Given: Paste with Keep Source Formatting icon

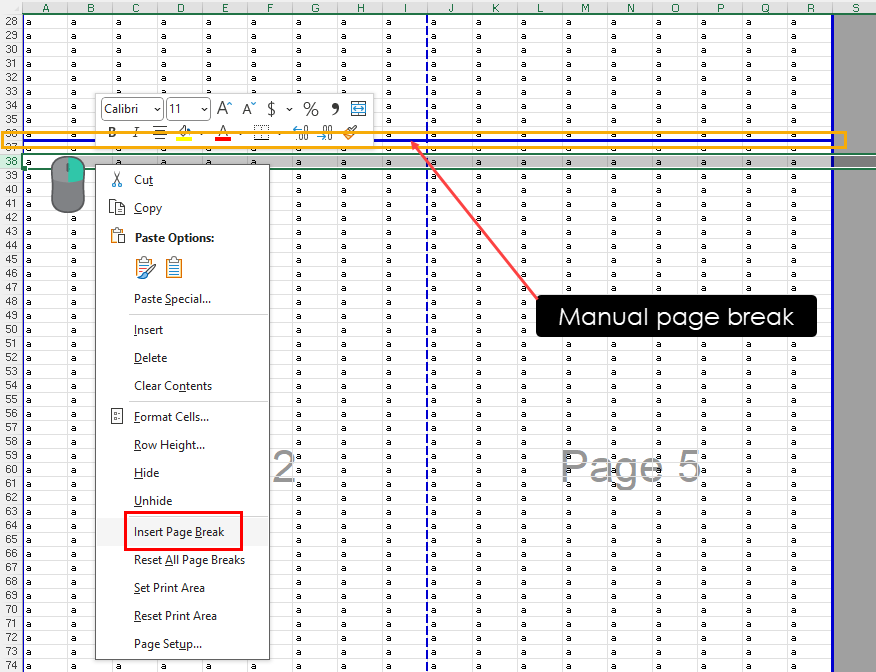Looking at the screenshot, I should [x=145, y=268].
